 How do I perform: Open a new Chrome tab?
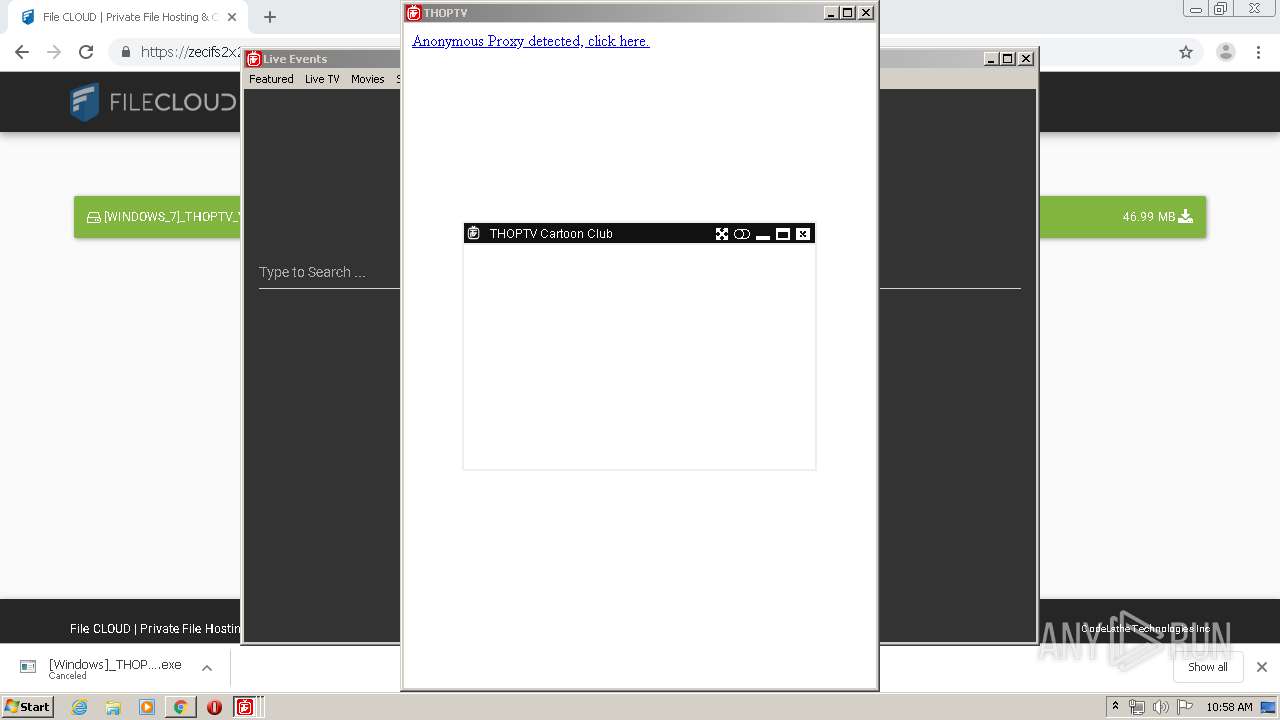coord(270,17)
